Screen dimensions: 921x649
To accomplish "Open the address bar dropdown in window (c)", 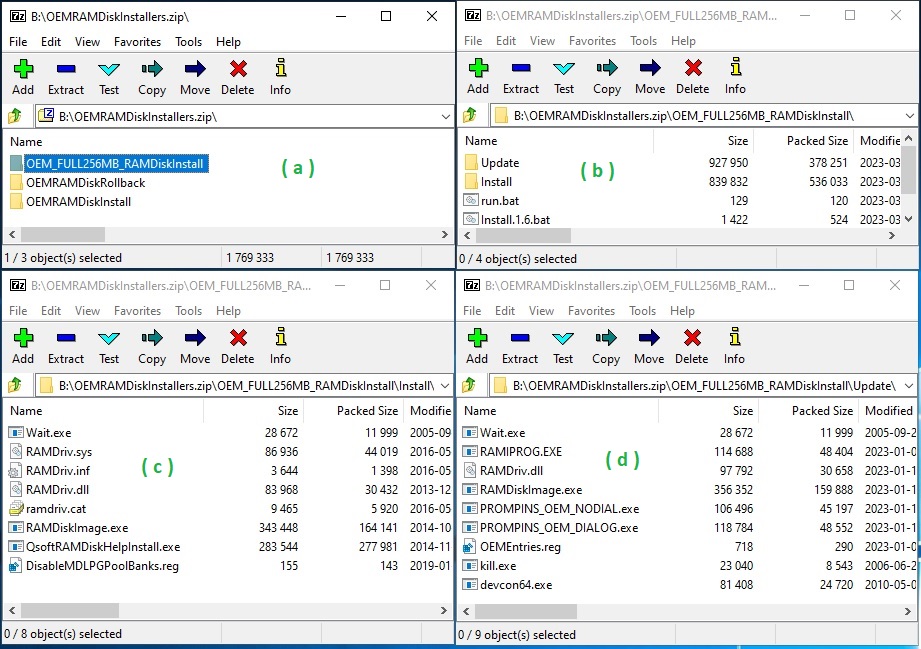I will tap(447, 383).
